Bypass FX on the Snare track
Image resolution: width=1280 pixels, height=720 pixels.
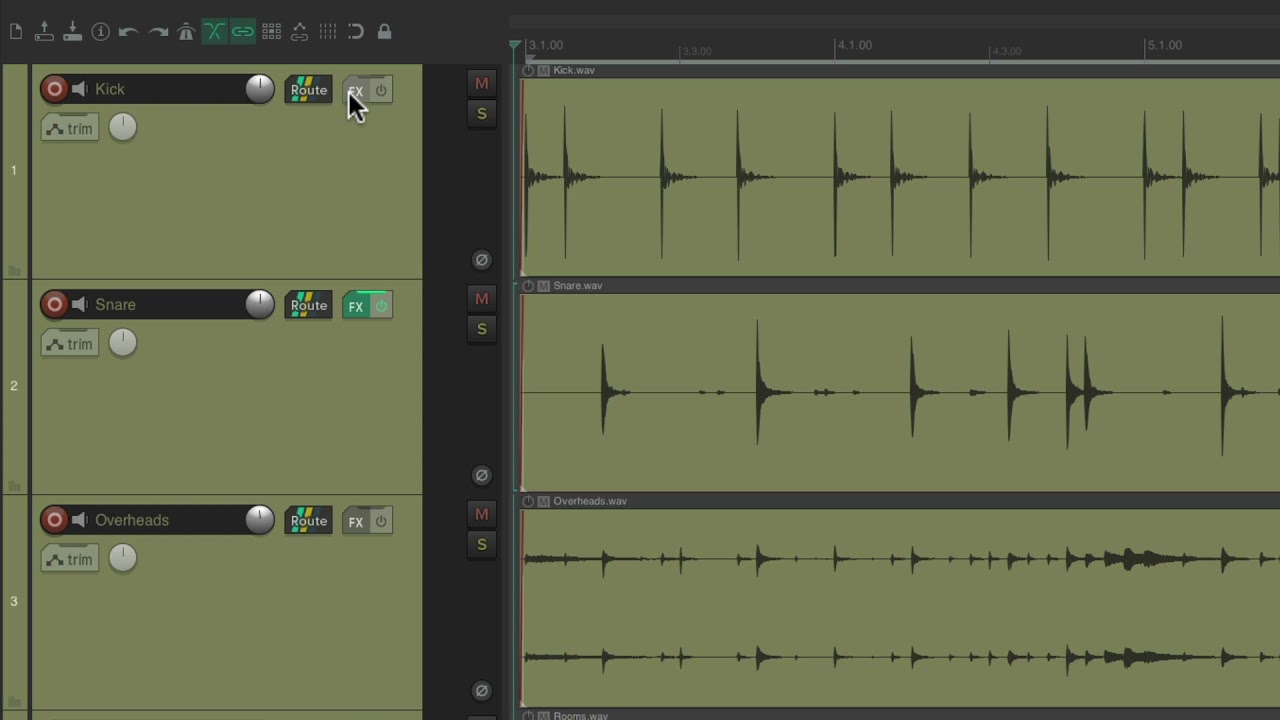[381, 306]
